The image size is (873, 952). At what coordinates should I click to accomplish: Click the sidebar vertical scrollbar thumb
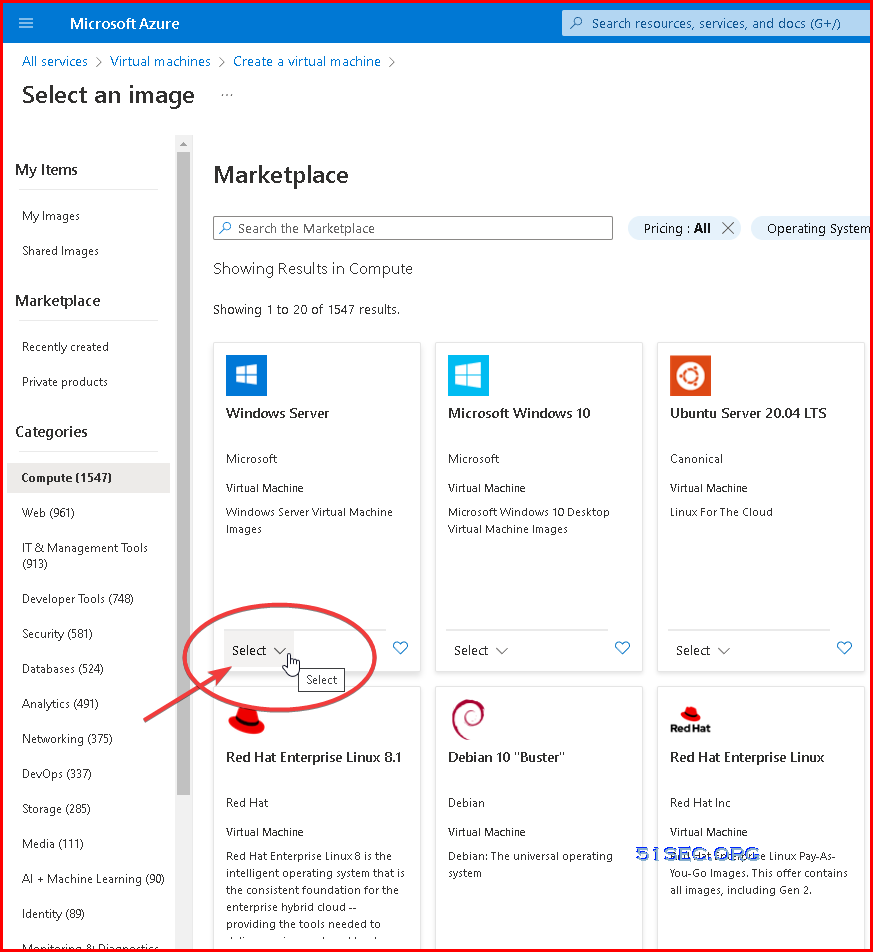183,474
